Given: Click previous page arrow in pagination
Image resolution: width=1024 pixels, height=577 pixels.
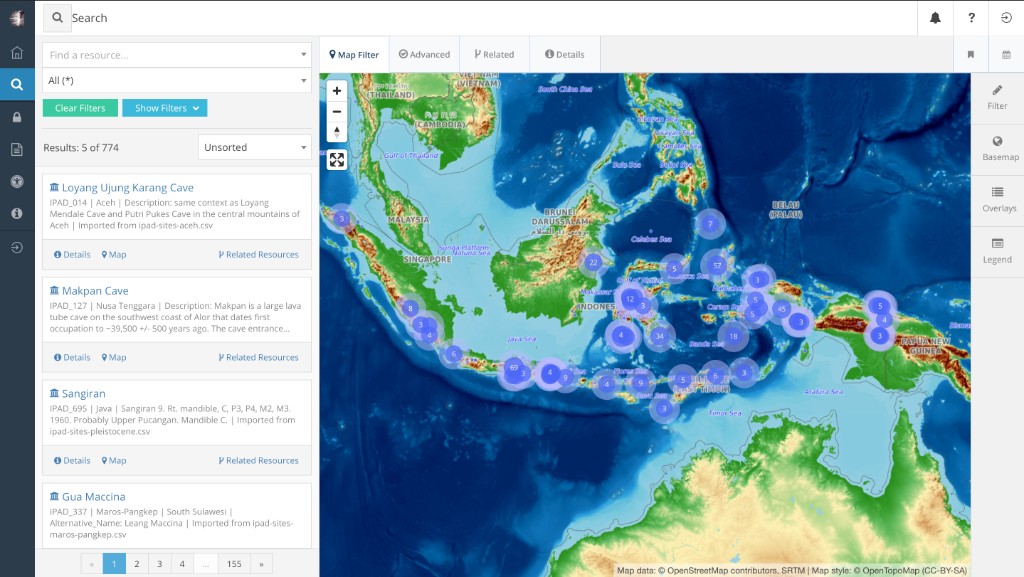Looking at the screenshot, I should [x=91, y=564].
